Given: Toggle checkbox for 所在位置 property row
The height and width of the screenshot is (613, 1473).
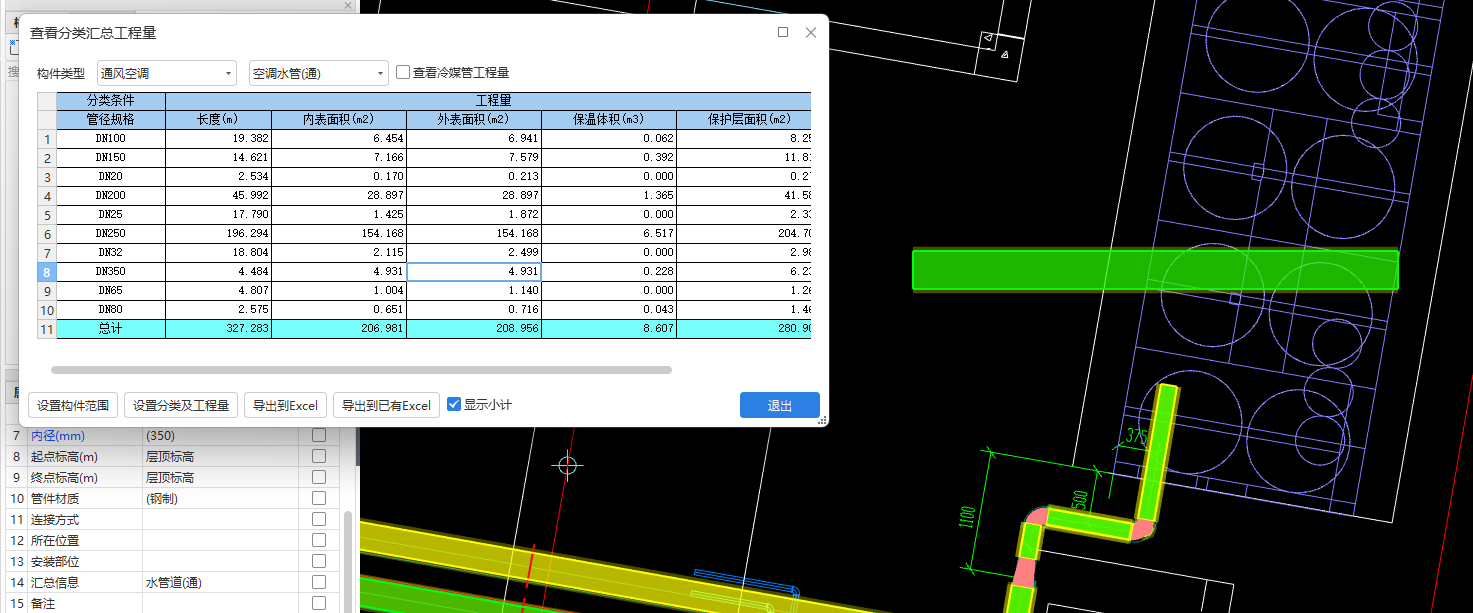Looking at the screenshot, I should point(319,540).
